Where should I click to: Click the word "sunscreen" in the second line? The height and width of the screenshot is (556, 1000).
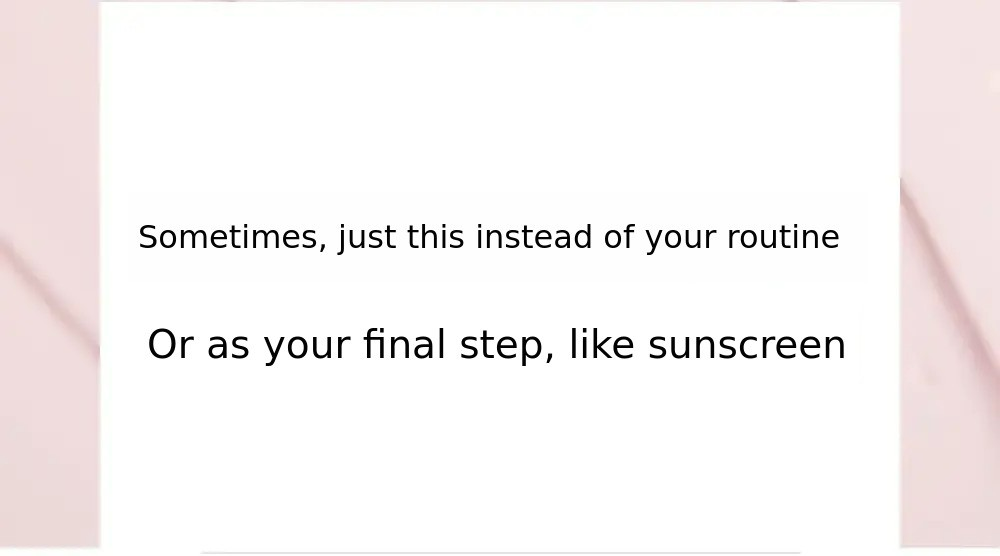746,346
